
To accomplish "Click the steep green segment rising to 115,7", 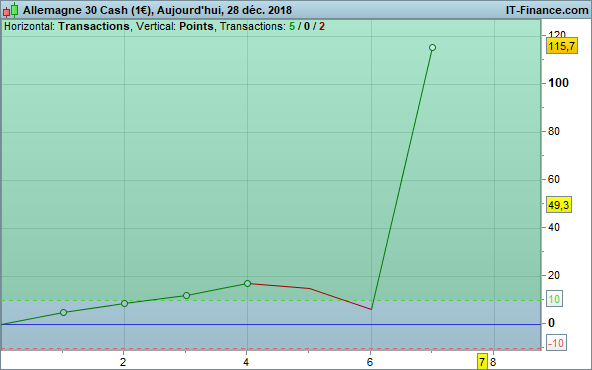I will click(x=402, y=179).
